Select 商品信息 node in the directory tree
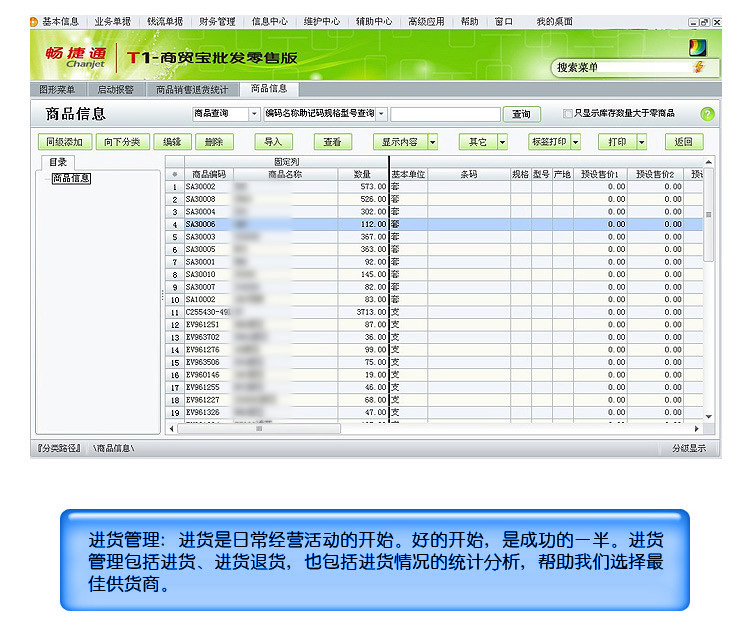The height and width of the screenshot is (634, 750). 71,178
